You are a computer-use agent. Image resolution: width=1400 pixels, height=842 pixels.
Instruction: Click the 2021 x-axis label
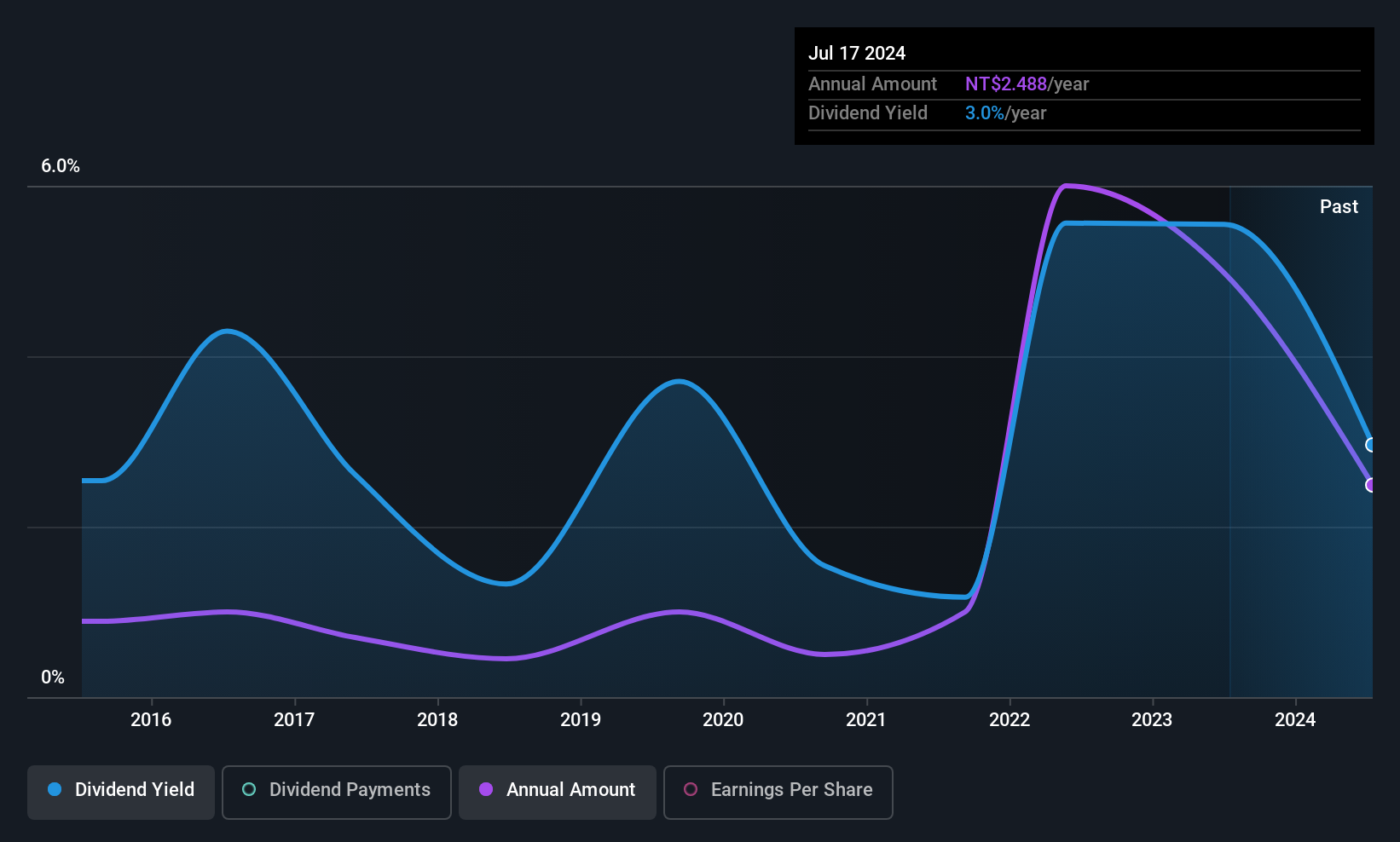pyautogui.click(x=866, y=720)
